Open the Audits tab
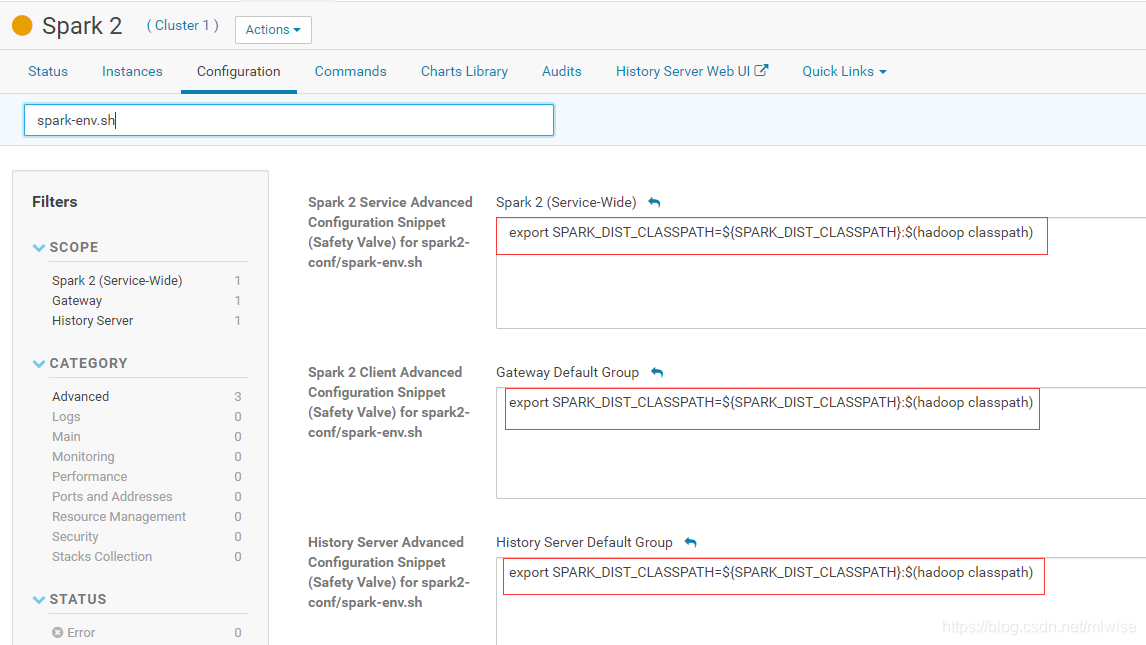Screen dimensions: 1146x645 pos(561,71)
